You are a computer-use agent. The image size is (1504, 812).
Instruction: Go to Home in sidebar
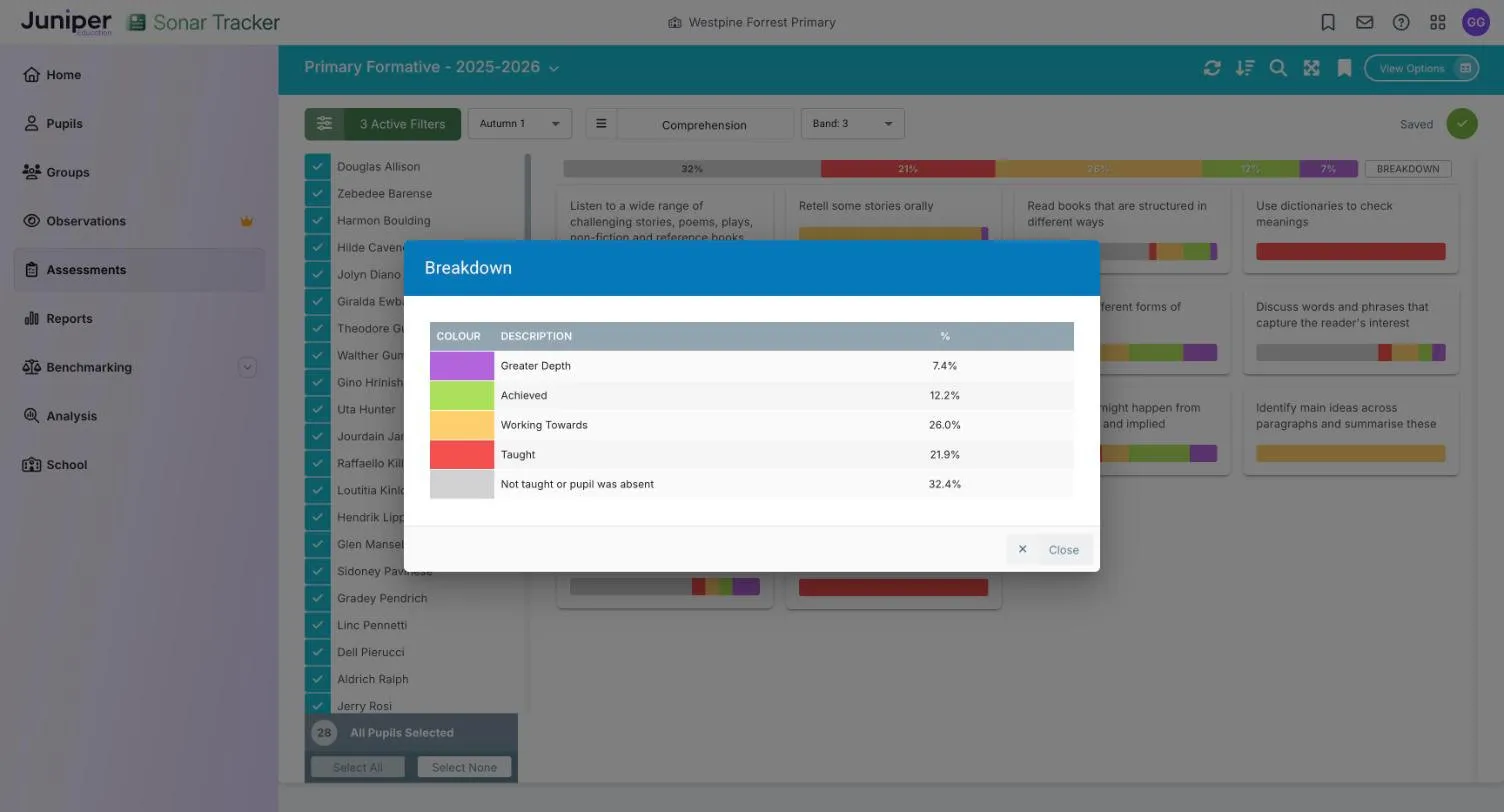click(x=139, y=75)
